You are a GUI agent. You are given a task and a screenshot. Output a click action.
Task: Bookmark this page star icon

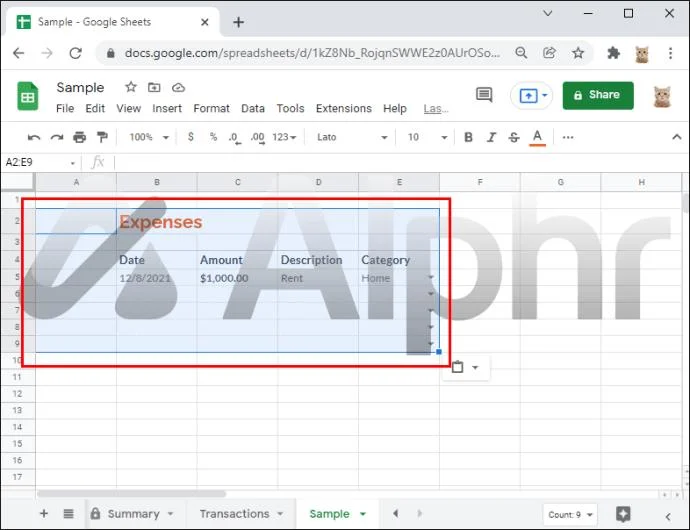pos(578,53)
